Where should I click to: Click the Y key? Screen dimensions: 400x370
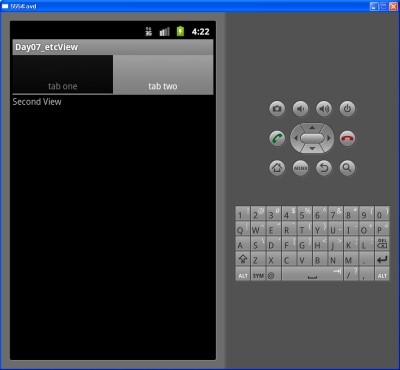(320, 229)
